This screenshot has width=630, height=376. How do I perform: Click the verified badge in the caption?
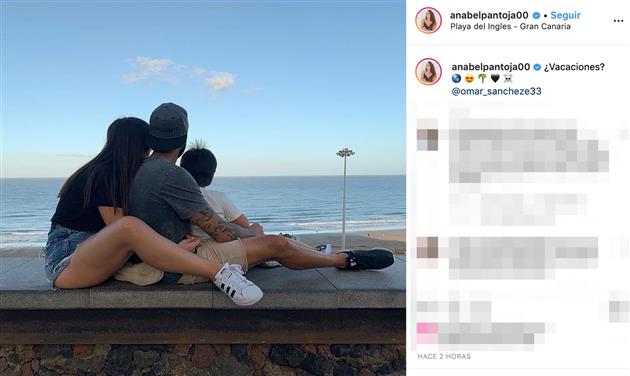[537, 67]
